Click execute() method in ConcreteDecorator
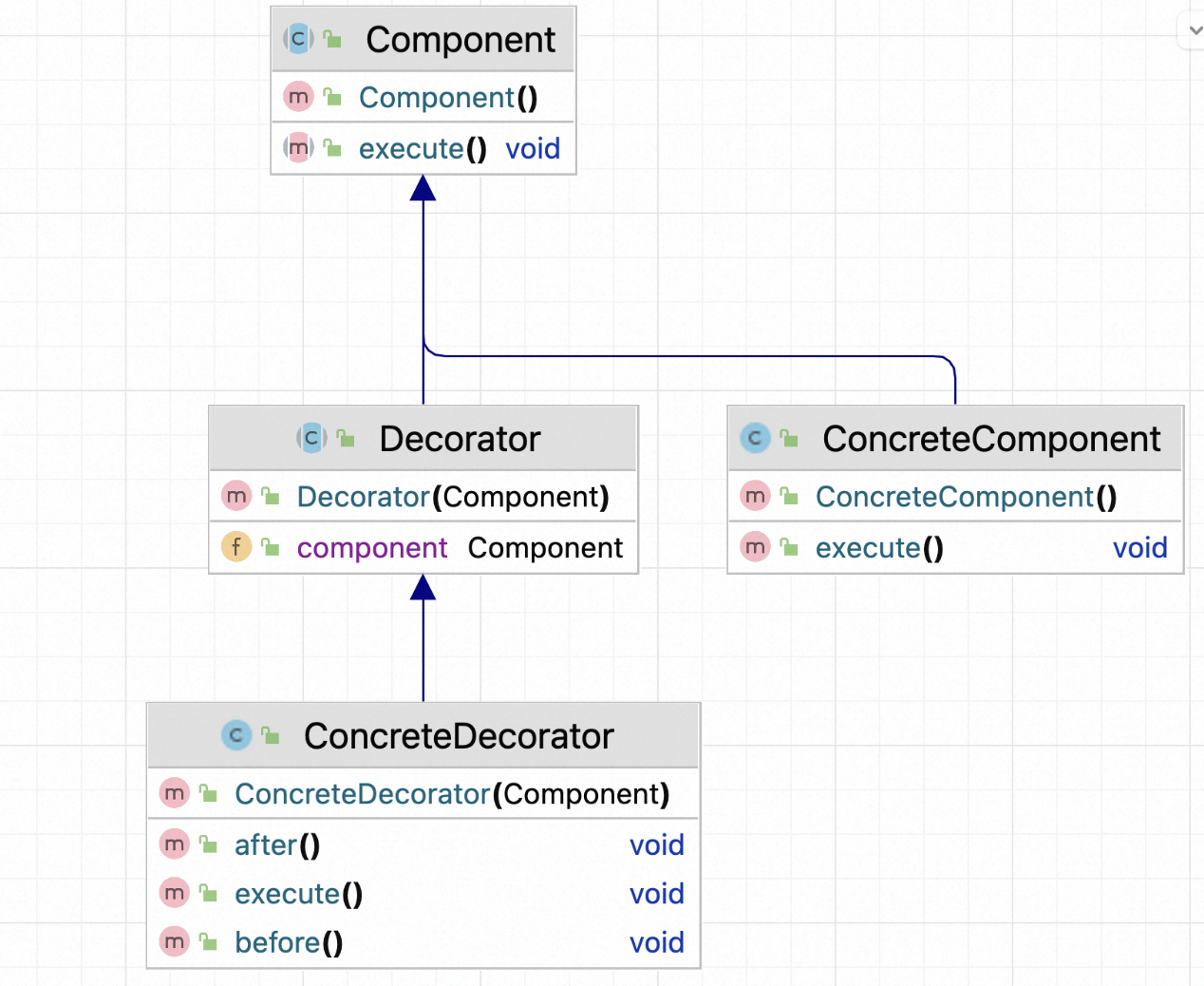Viewport: 1204px width, 986px height. [298, 894]
